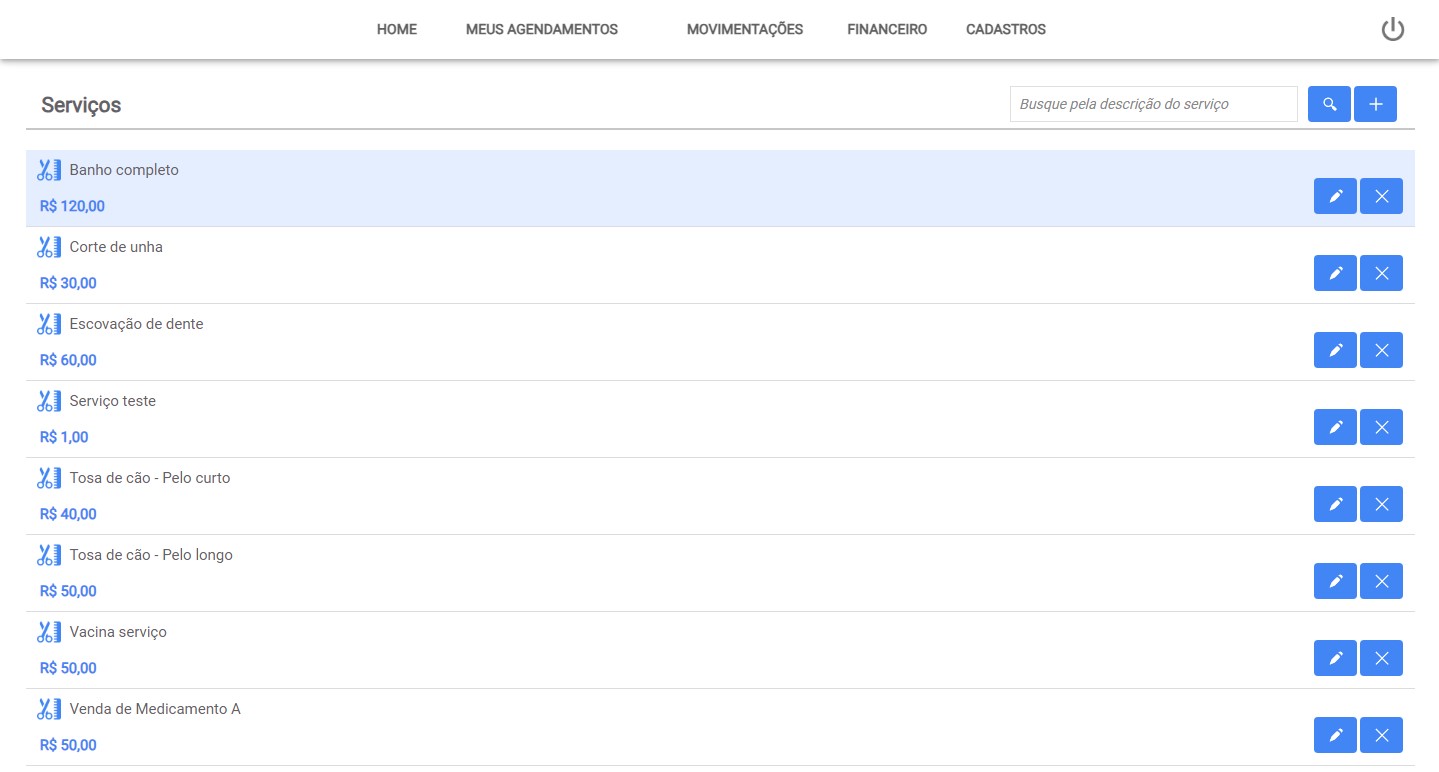Click scissors icon beside Banho completo
Screen dimensions: 1439x772
pos(49,170)
